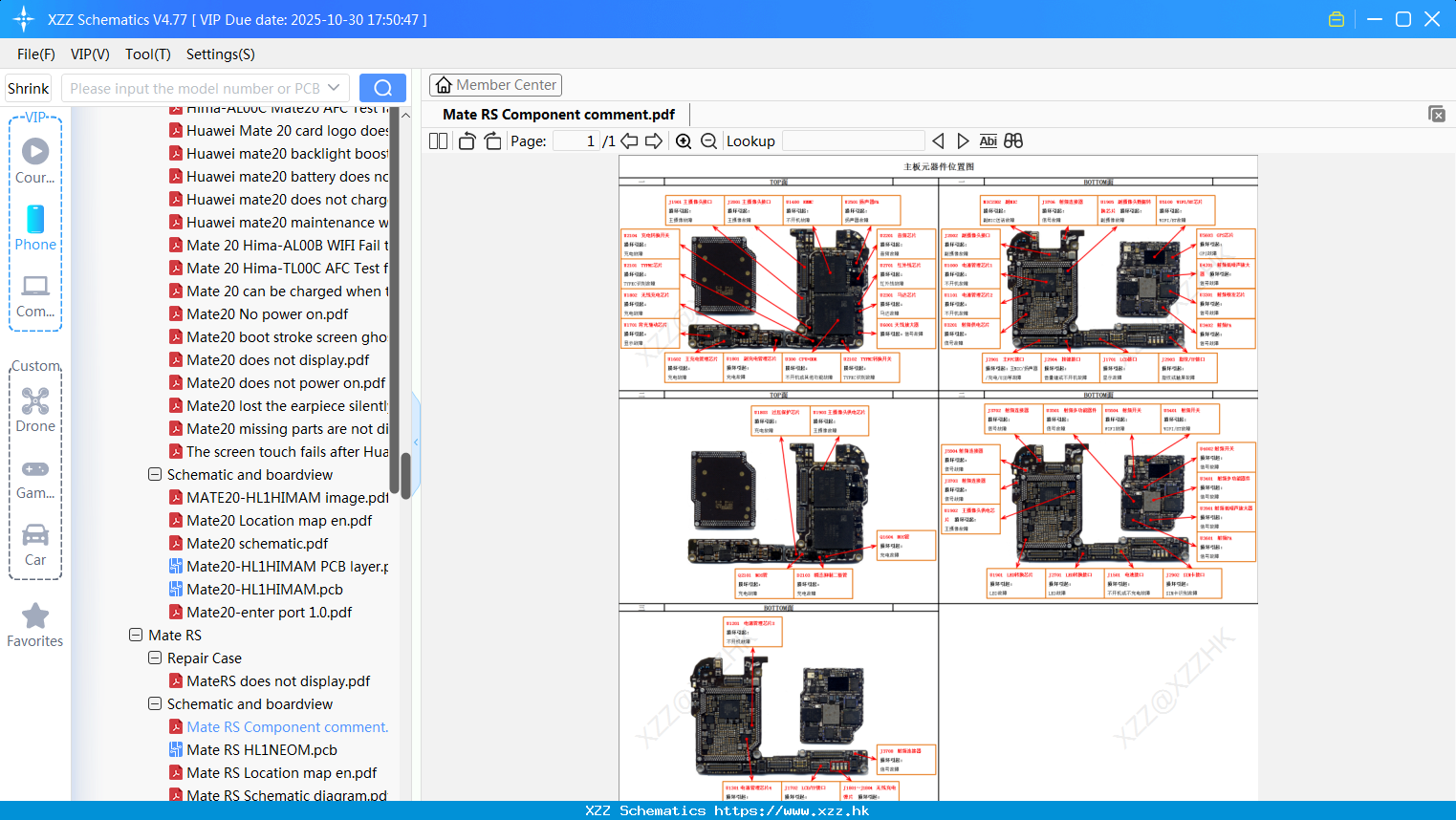Screen dimensions: 1456x820
Task: Open the VIP(V) menu
Action: [x=90, y=54]
